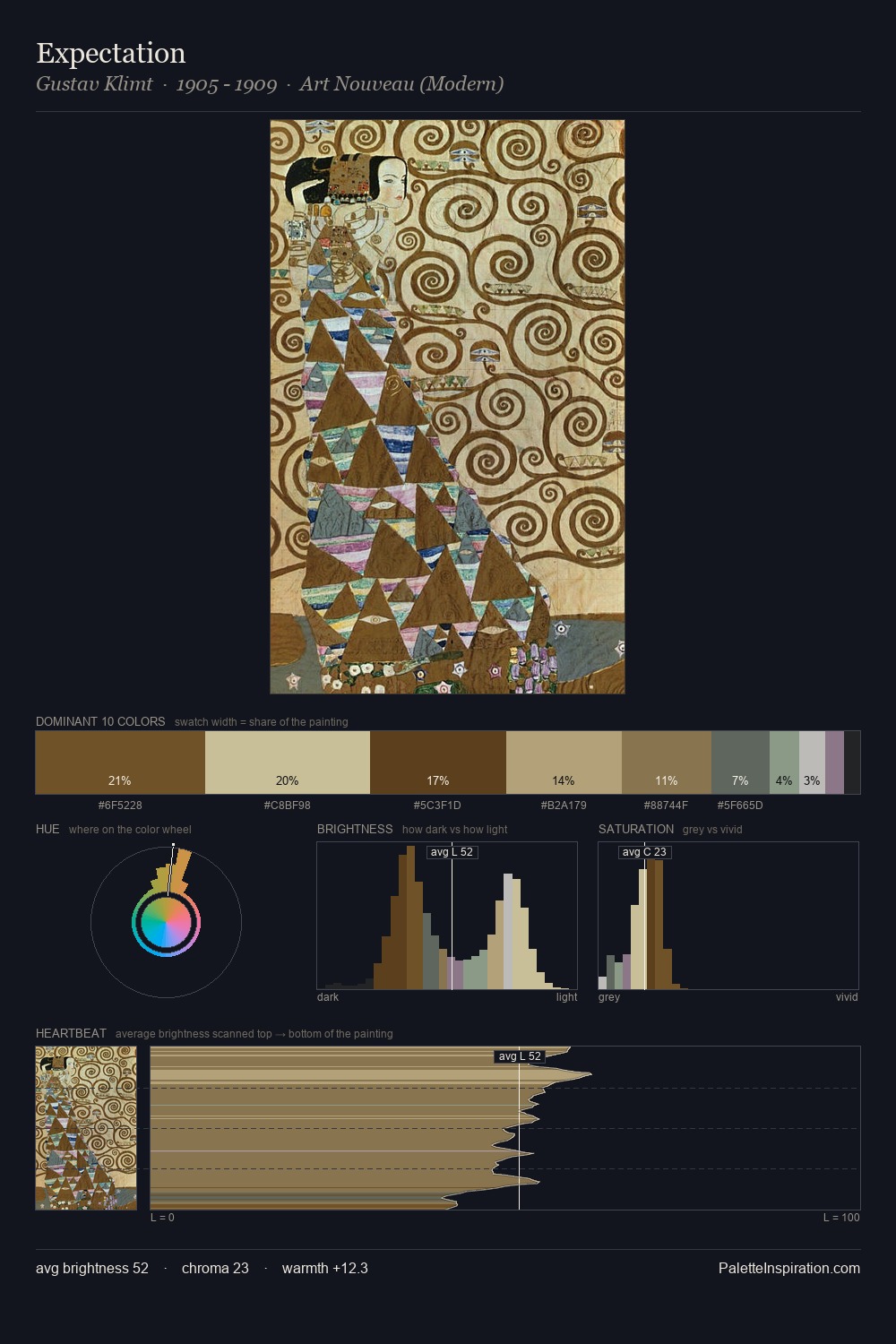Click the artist name 'Gustav Klimt'
The width and height of the screenshot is (896, 1344).
(x=94, y=84)
